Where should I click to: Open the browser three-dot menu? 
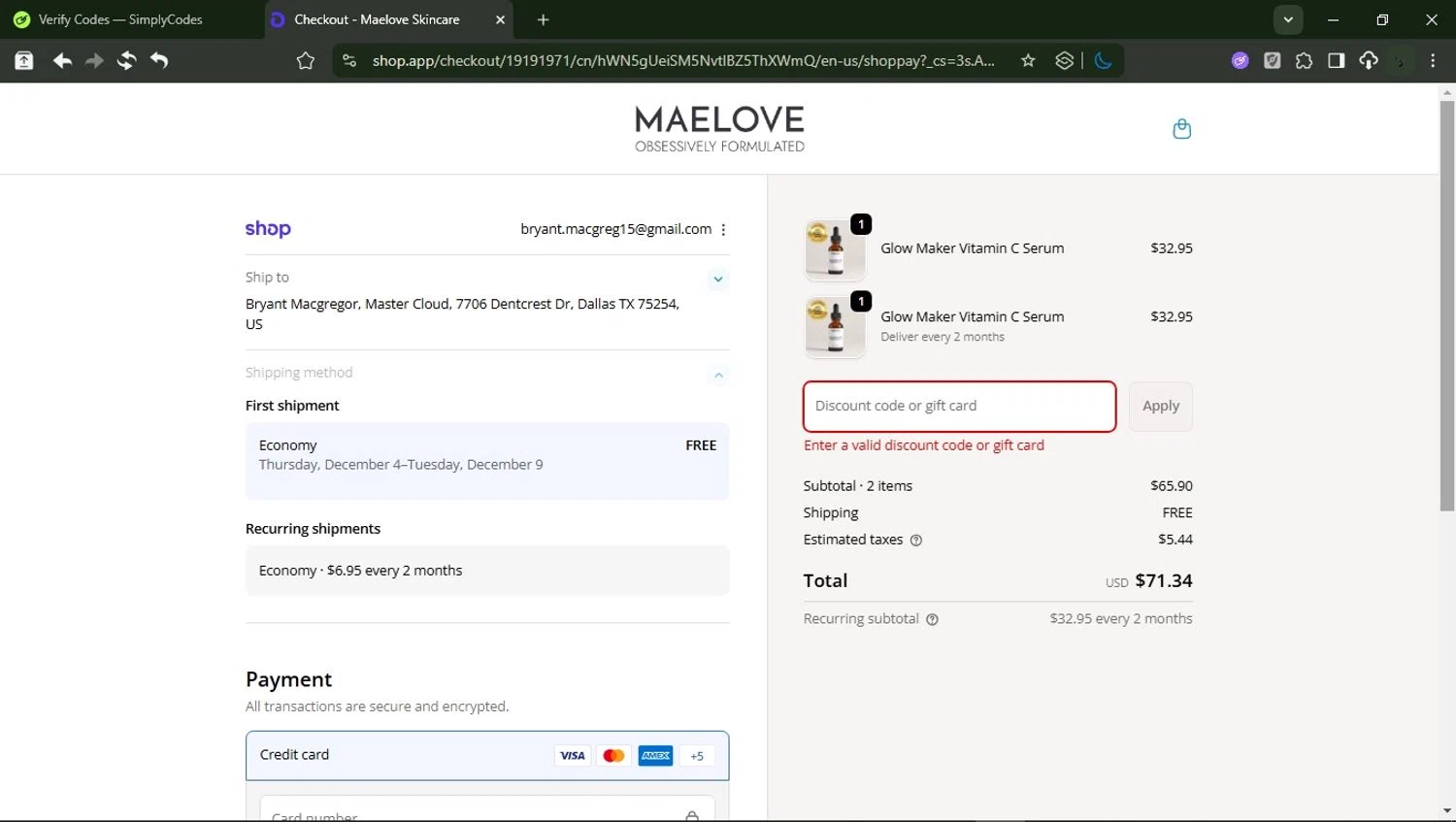pyautogui.click(x=1433, y=61)
